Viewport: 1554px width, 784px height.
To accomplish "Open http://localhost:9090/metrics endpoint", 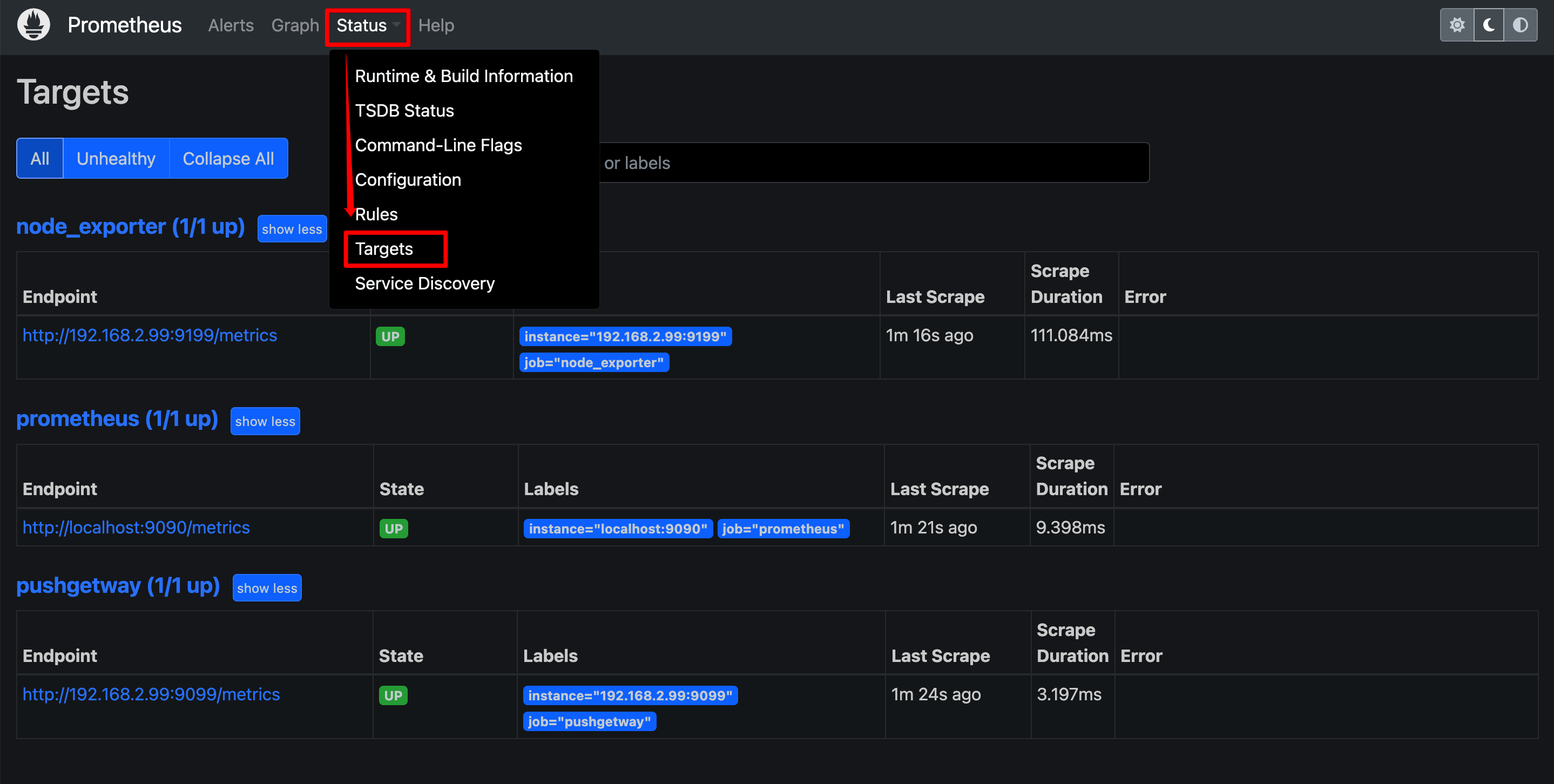I will pos(136,528).
